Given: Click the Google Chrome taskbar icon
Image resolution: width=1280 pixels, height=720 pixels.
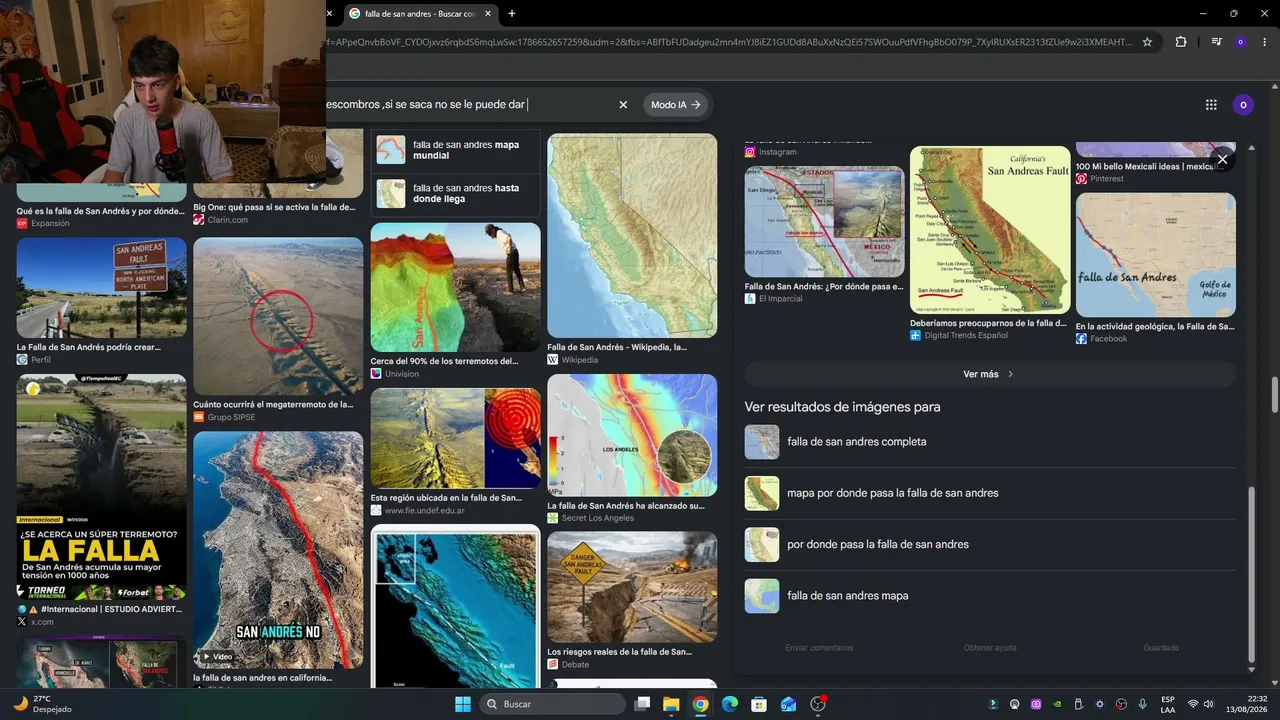Looking at the screenshot, I should click(700, 704).
